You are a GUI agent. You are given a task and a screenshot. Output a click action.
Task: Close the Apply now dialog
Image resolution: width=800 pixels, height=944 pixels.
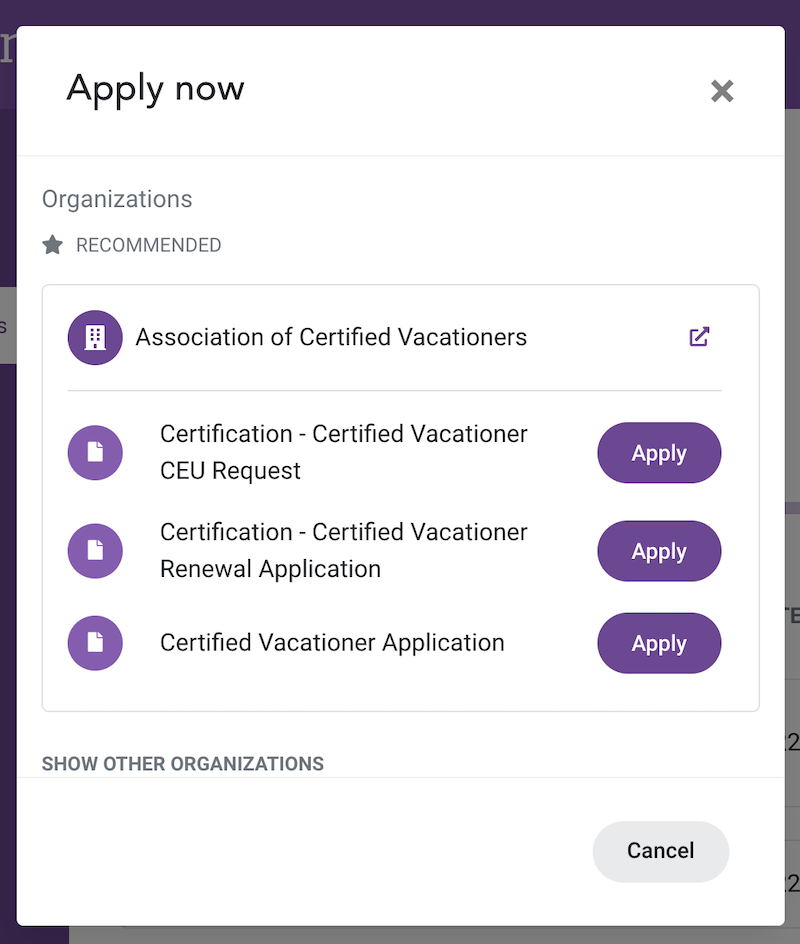tap(722, 92)
